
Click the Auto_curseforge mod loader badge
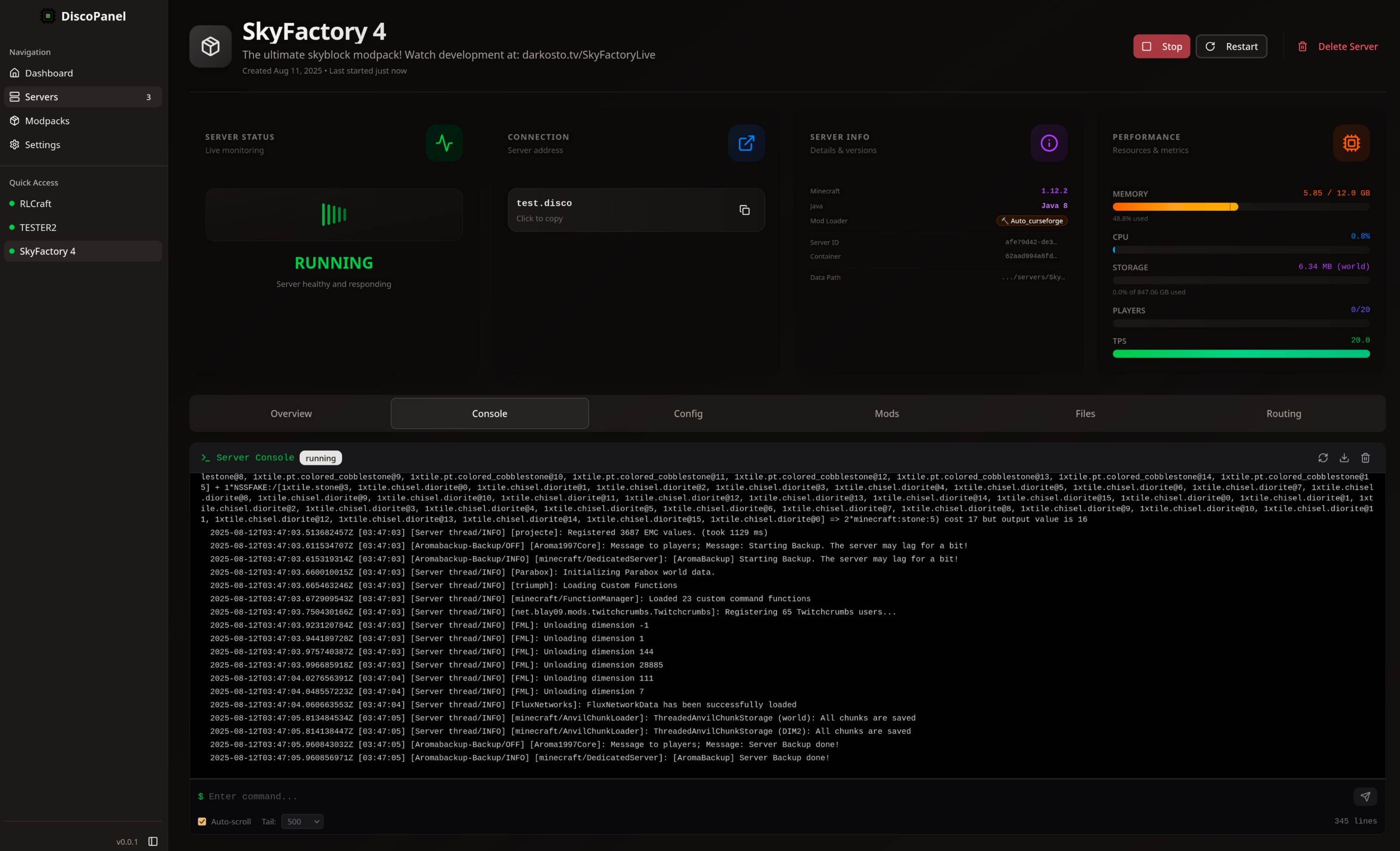coord(1031,221)
